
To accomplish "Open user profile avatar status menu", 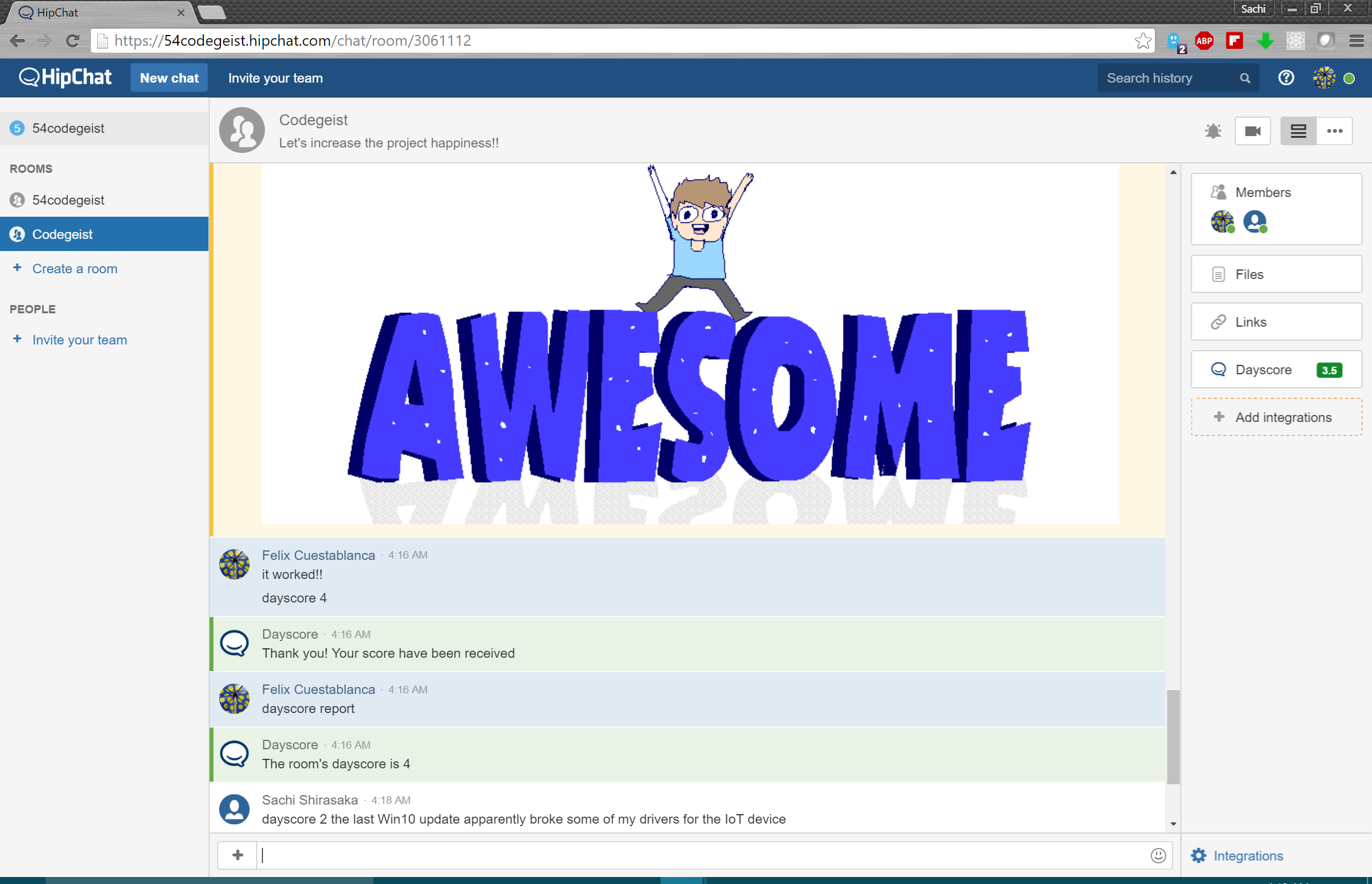I will pyautogui.click(x=1325, y=78).
